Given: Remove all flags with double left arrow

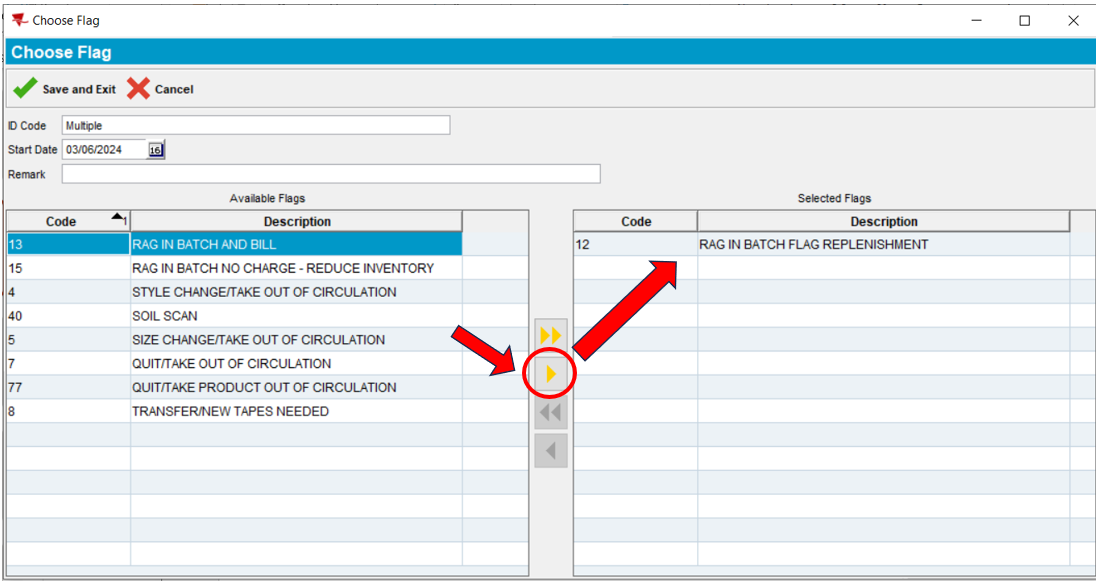Looking at the screenshot, I should pos(551,412).
